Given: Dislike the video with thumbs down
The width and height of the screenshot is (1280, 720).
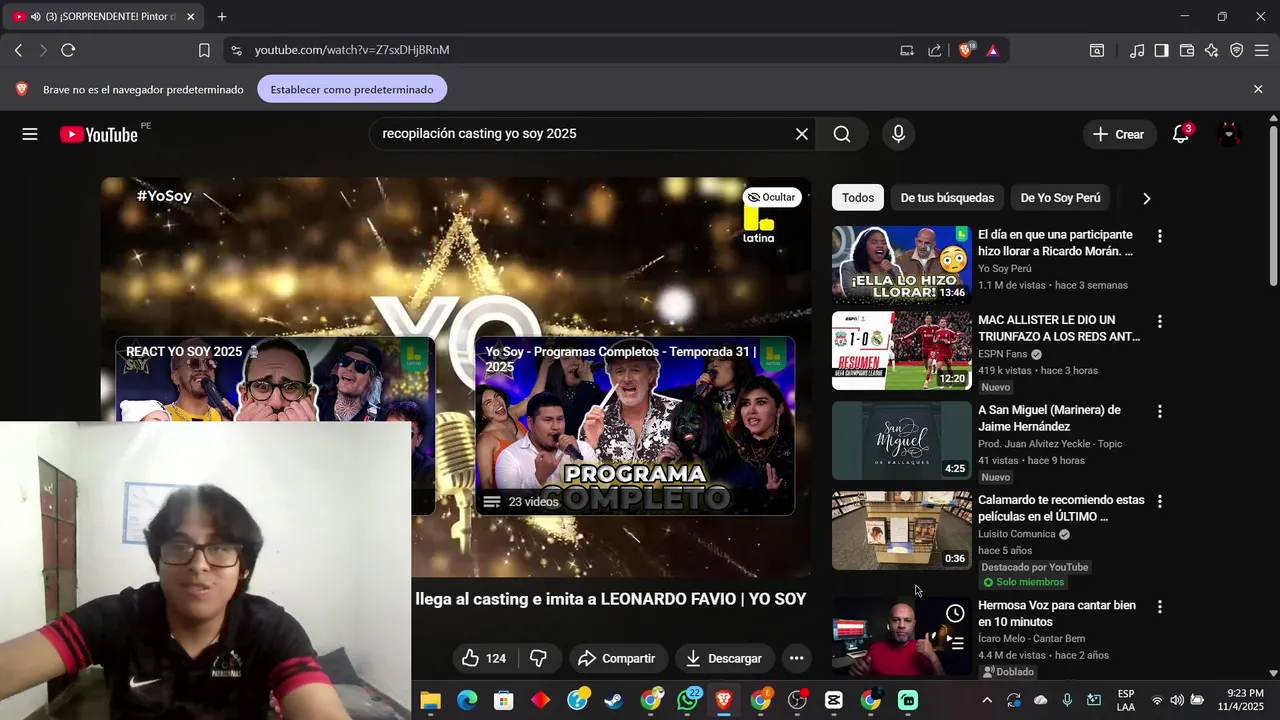Looking at the screenshot, I should coord(539,658).
